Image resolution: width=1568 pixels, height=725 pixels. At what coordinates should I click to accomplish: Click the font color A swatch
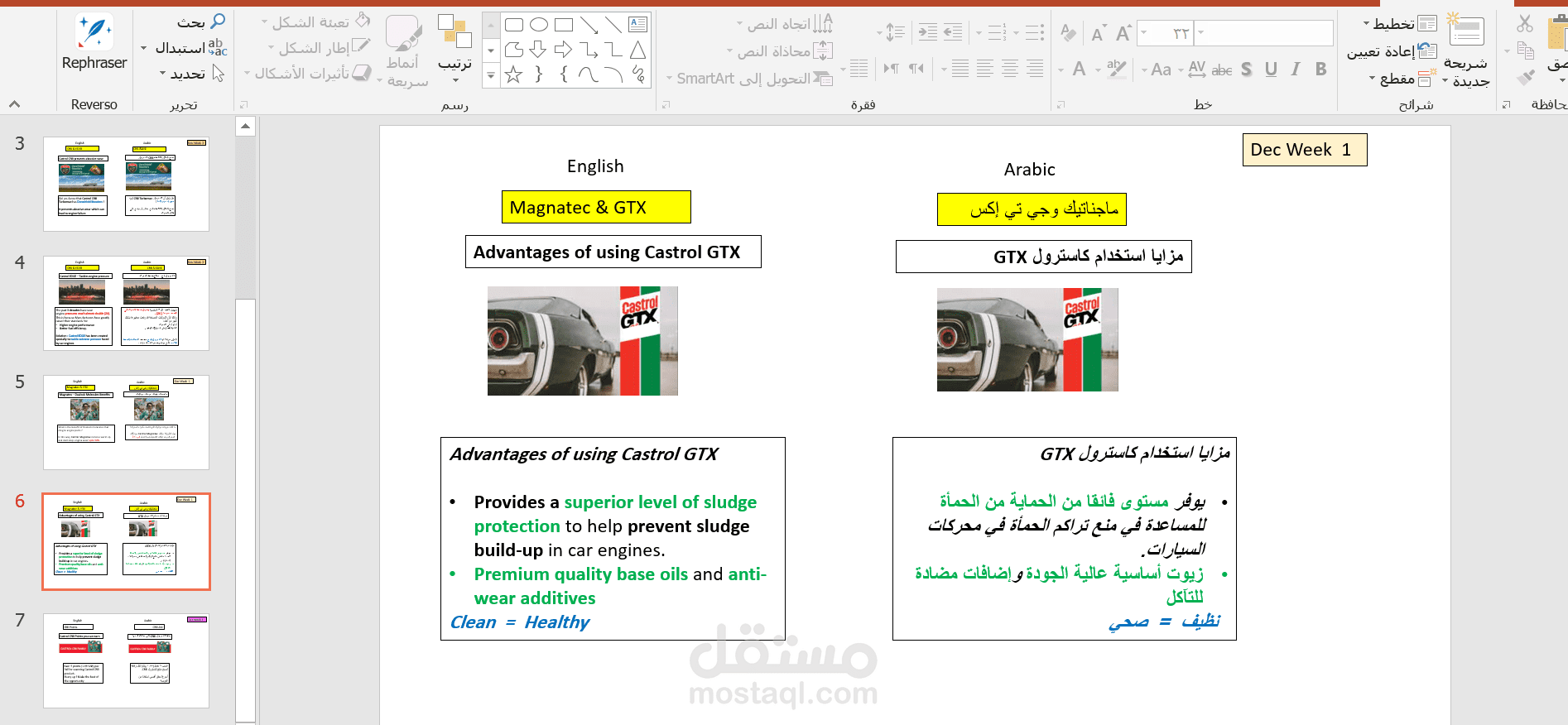[x=1079, y=70]
